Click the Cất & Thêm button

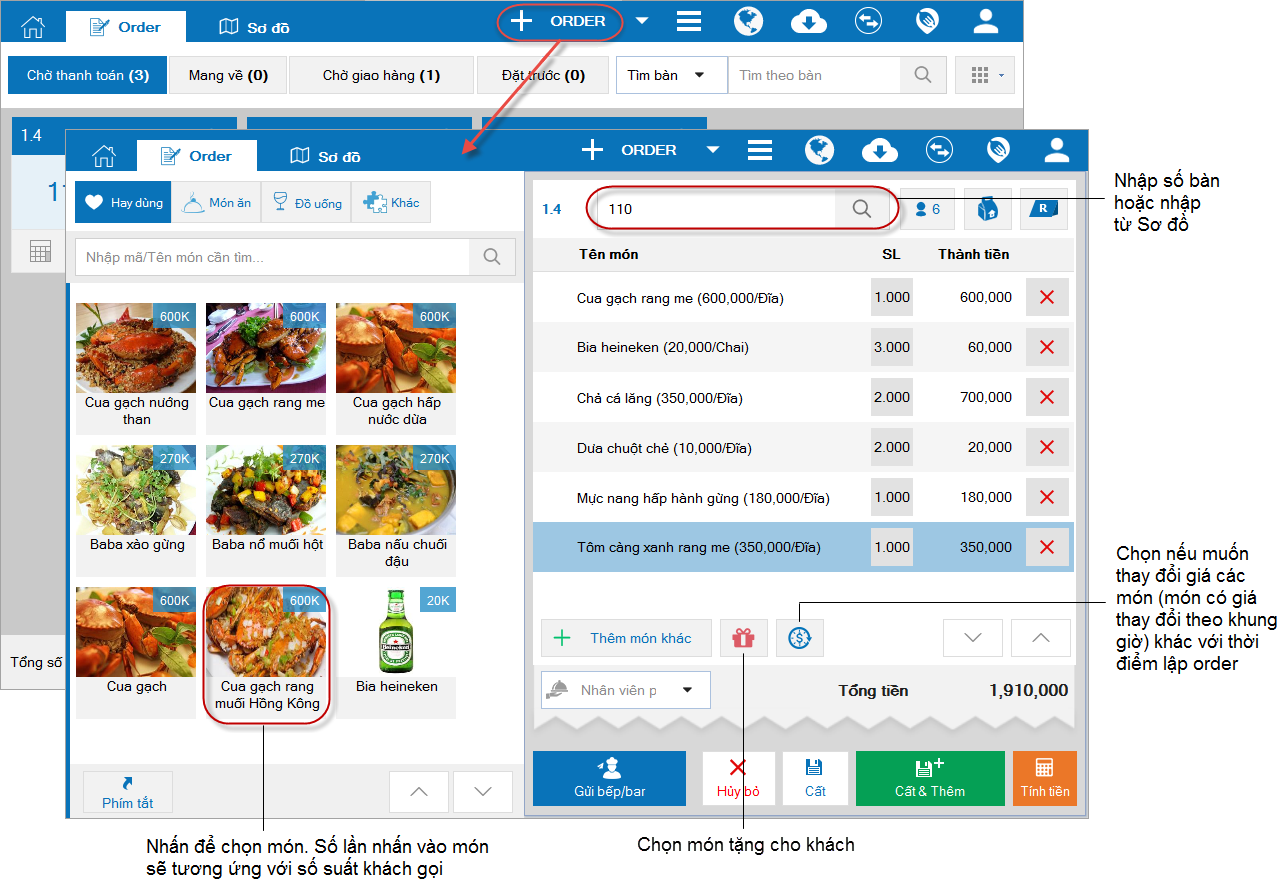(x=930, y=778)
